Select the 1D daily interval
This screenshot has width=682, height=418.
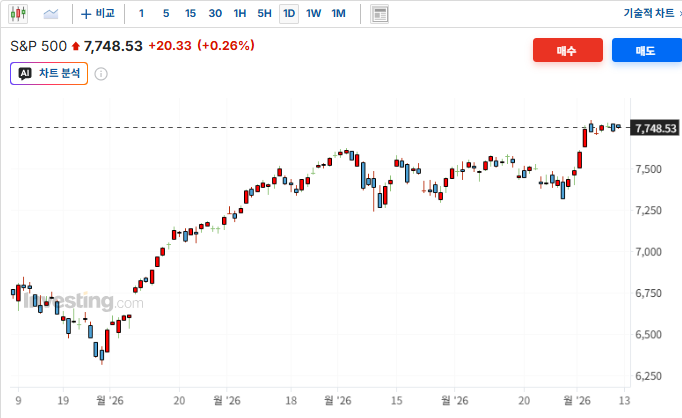(289, 14)
